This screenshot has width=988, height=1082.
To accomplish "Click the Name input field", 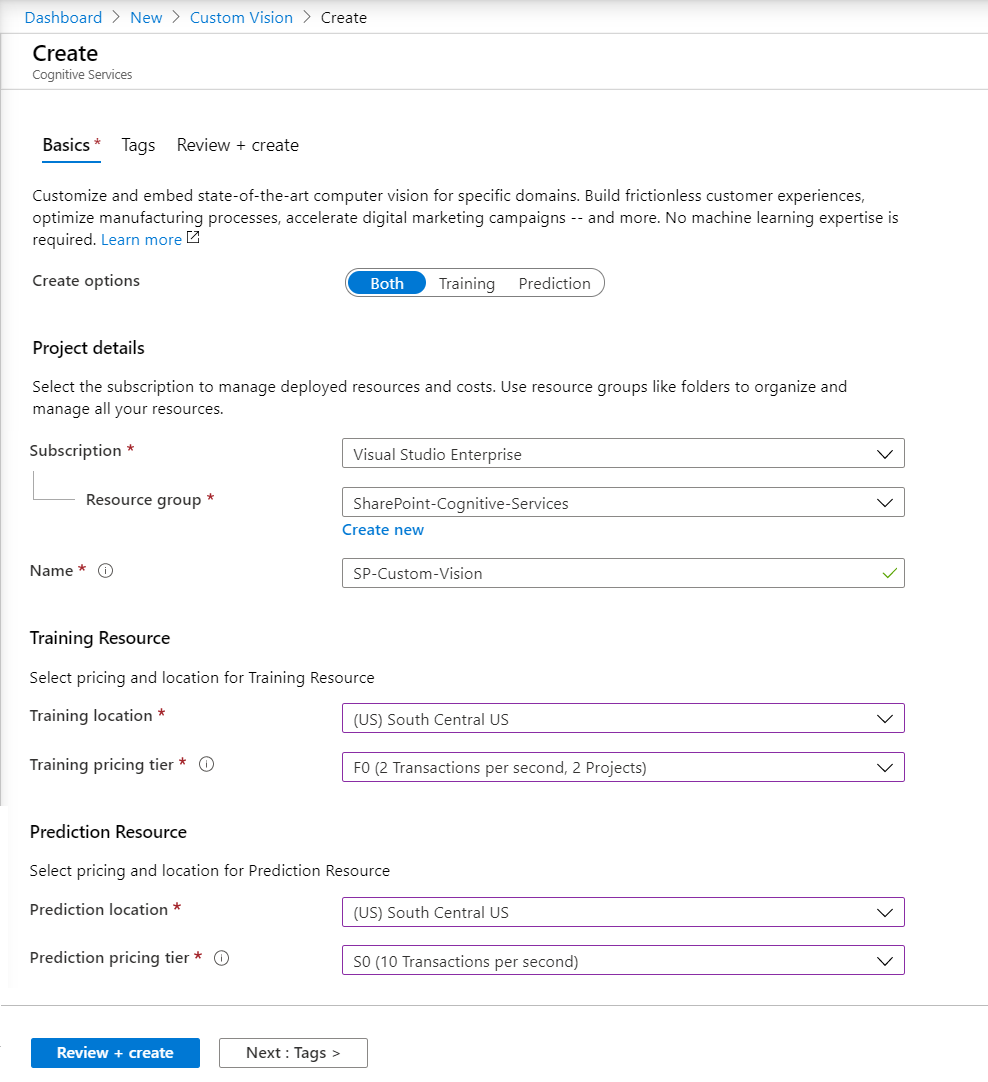I will click(610, 573).
